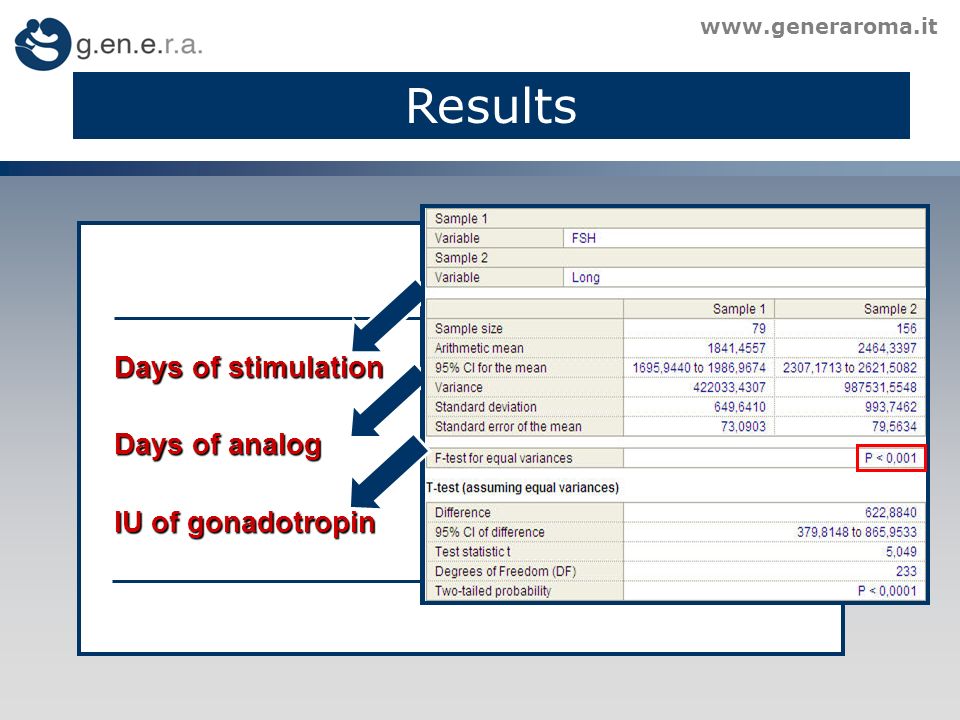The width and height of the screenshot is (960, 720).
Task: Click the Sample 1 heading above Variable FSH
Action: 461,219
